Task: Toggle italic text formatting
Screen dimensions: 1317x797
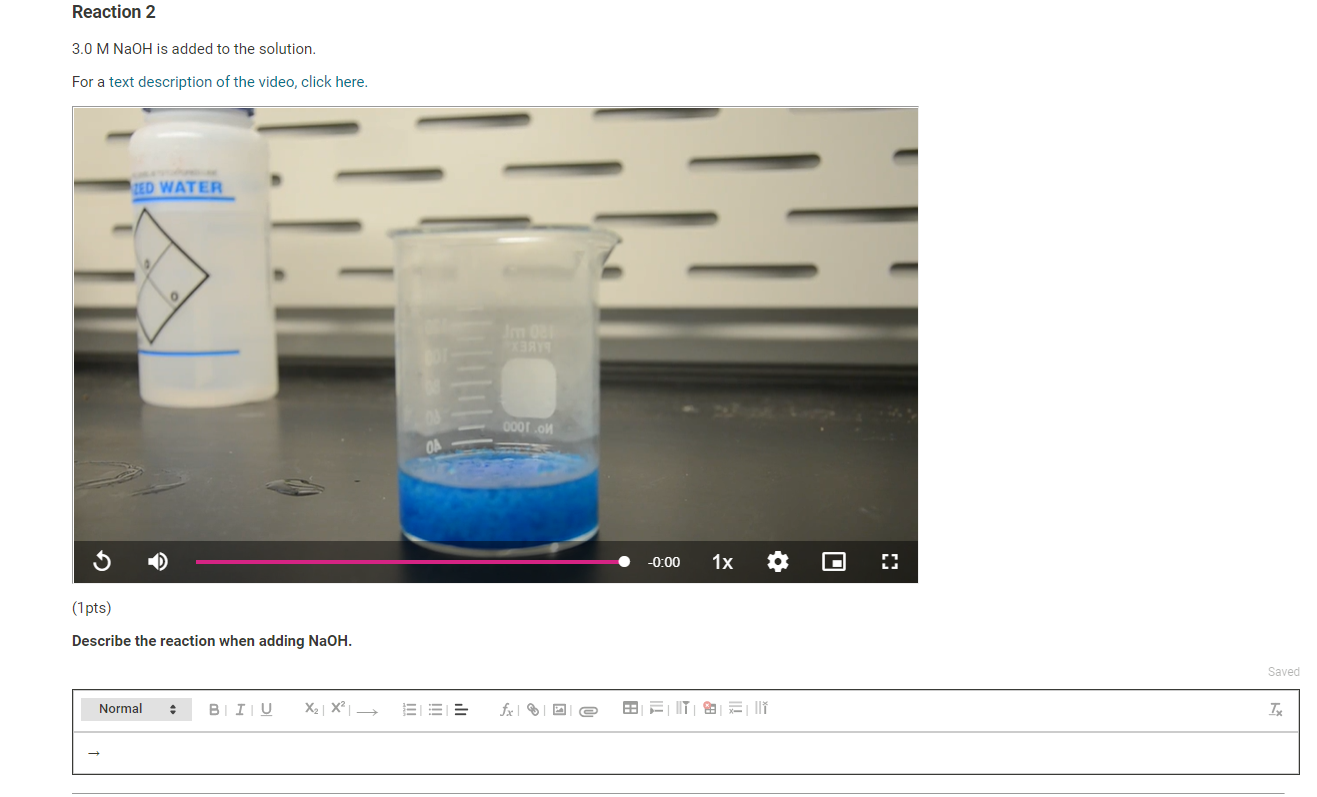Action: point(240,709)
